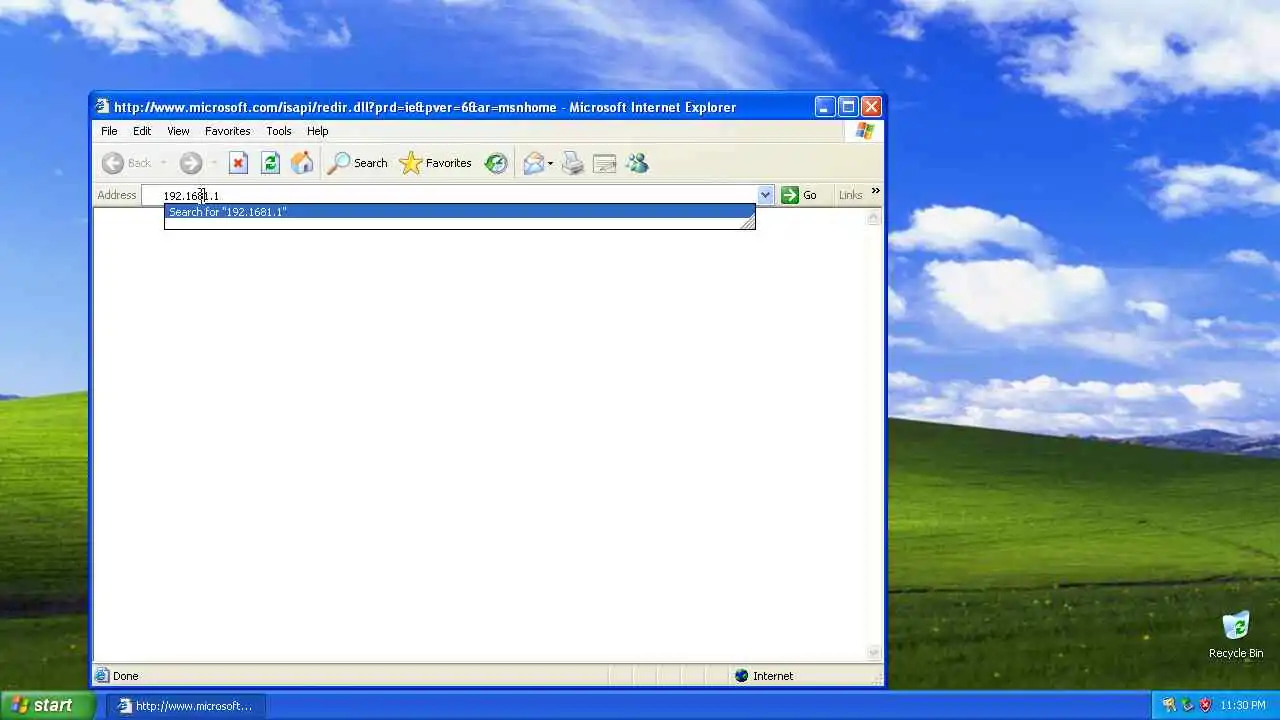Open the Help menu
This screenshot has width=1280, height=720.
click(317, 131)
